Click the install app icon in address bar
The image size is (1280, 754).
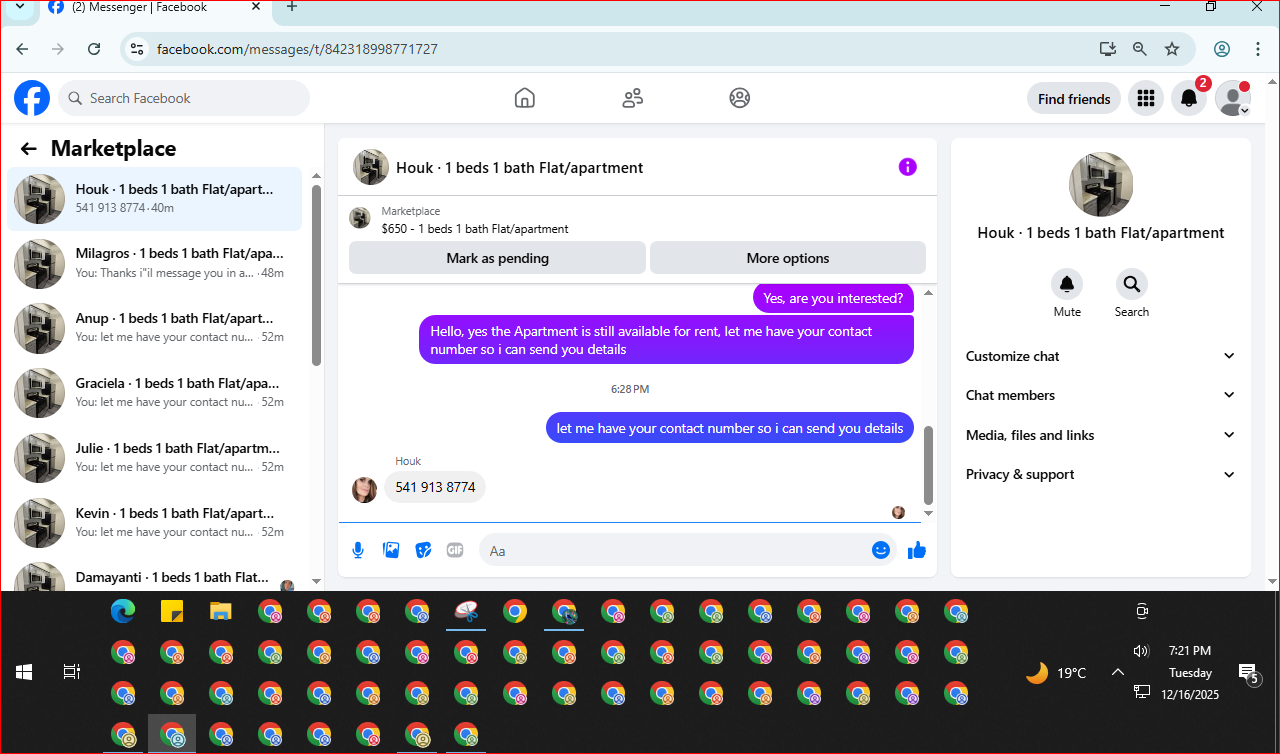coord(1107,49)
